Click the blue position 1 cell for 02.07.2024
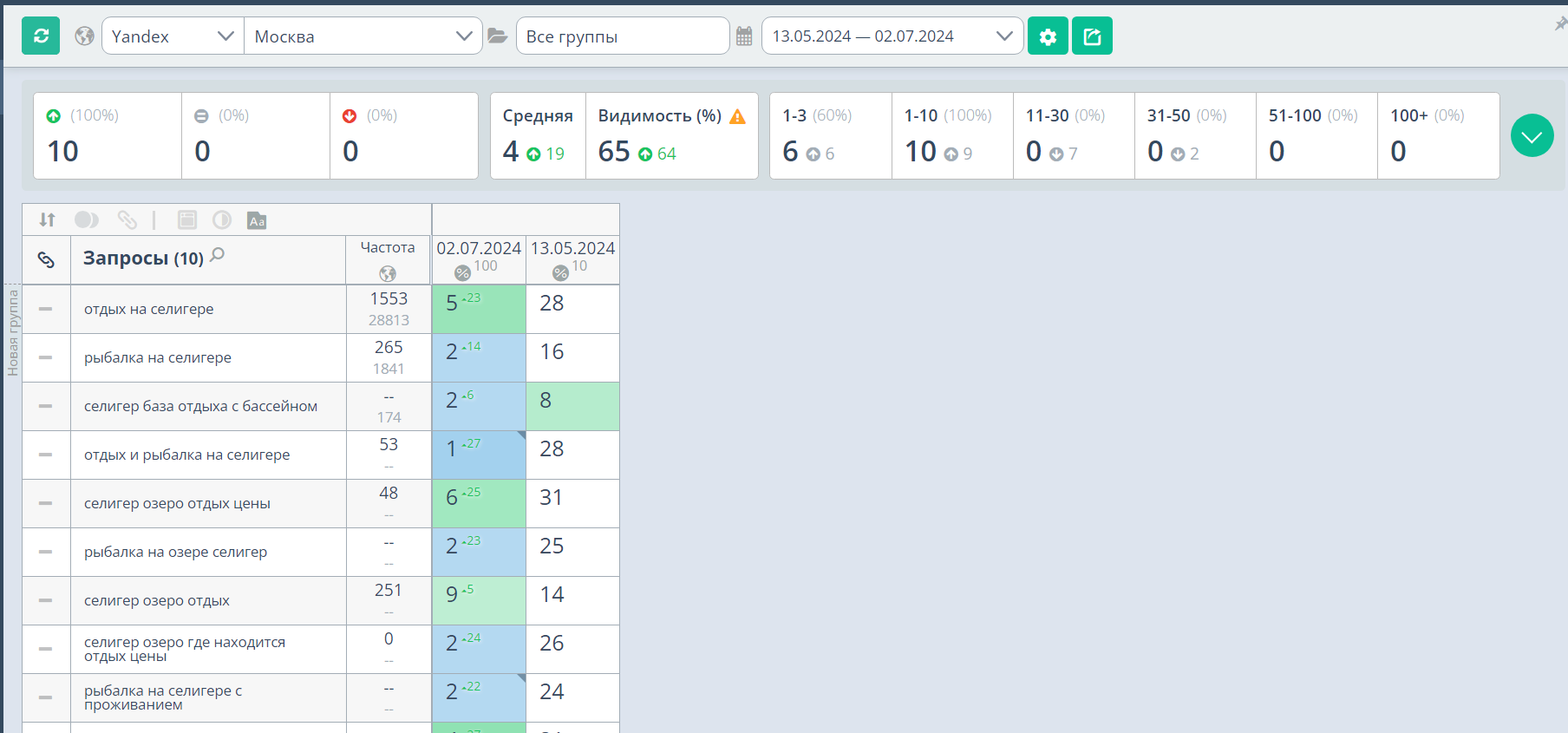The width and height of the screenshot is (1568, 733). [479, 455]
